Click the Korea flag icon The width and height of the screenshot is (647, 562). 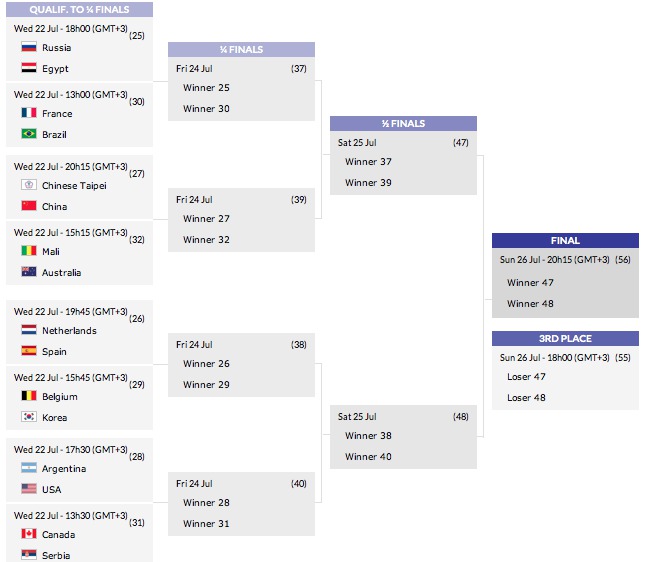(29, 417)
